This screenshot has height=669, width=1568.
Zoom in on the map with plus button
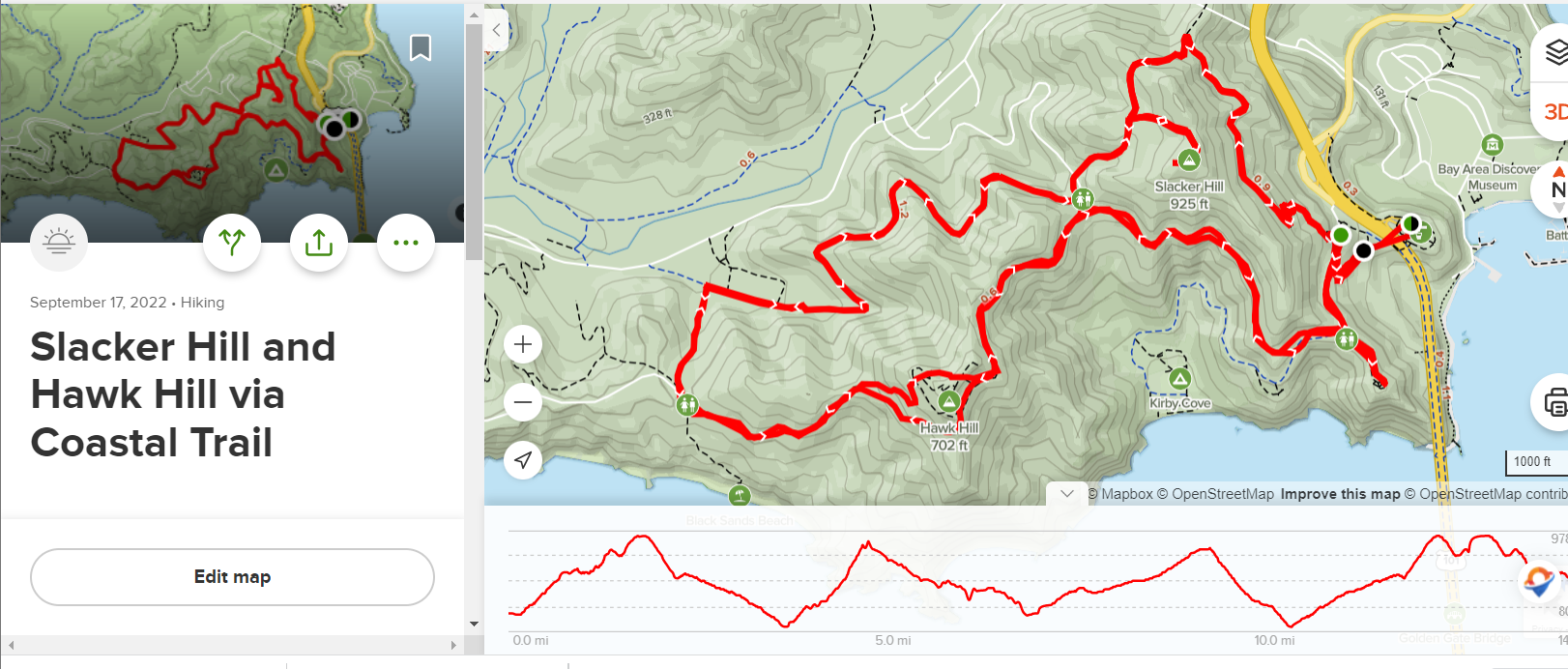523,344
